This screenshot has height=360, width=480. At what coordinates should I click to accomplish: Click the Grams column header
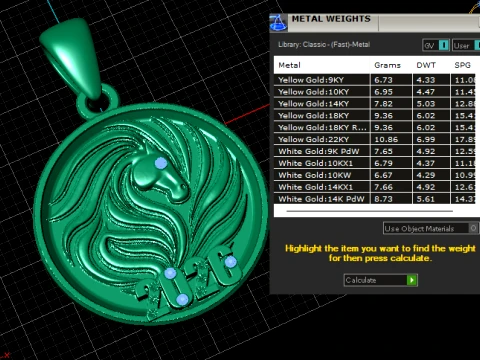click(387, 65)
